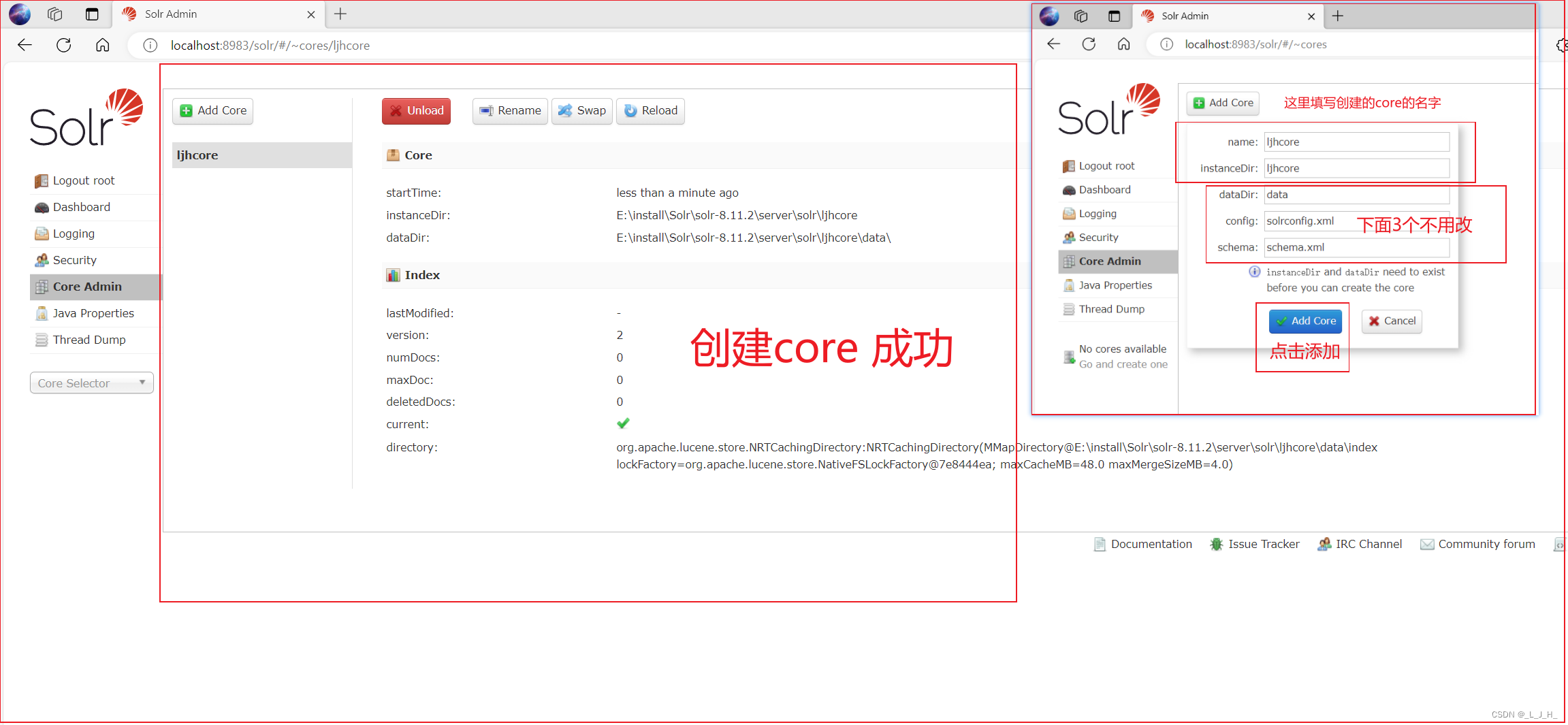1568x725 pixels.
Task: Click left browser address bar URL
Action: [x=270, y=45]
